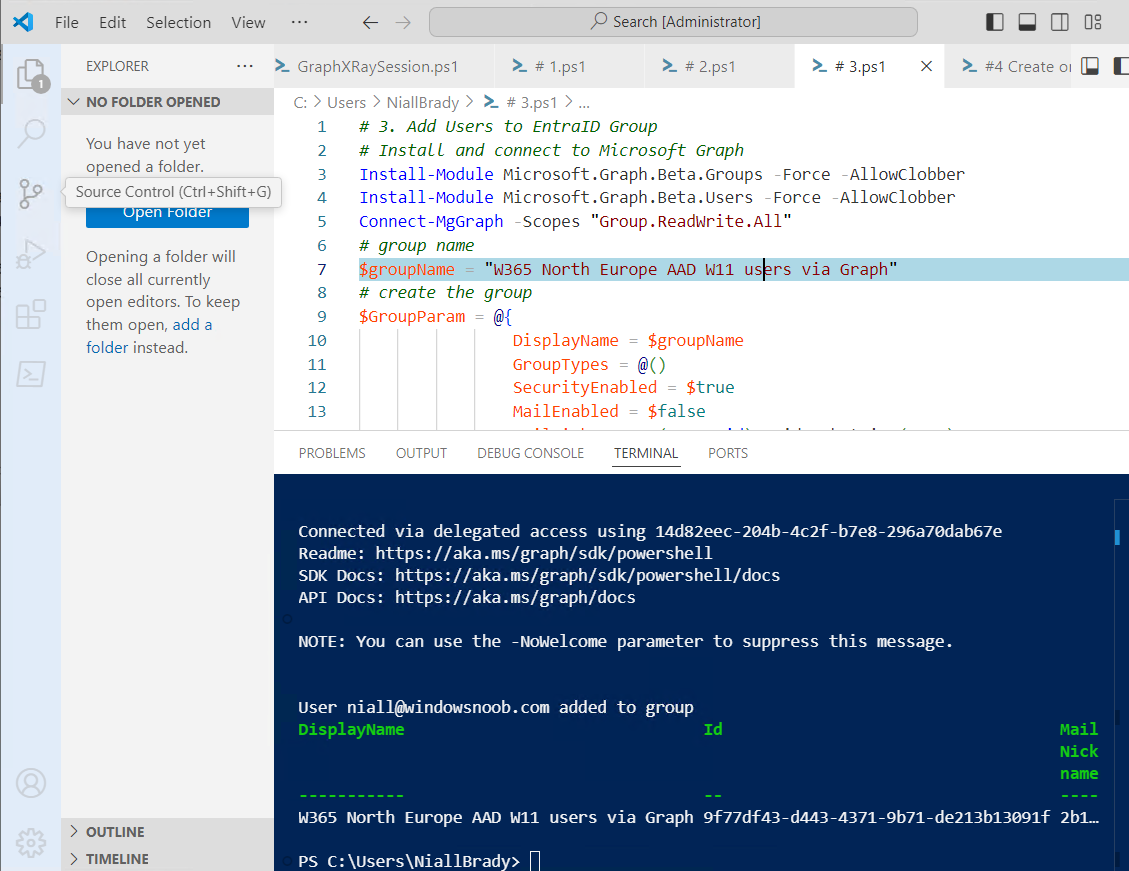The width and height of the screenshot is (1129, 871).
Task: Go forward using the right arrow
Action: point(403,22)
